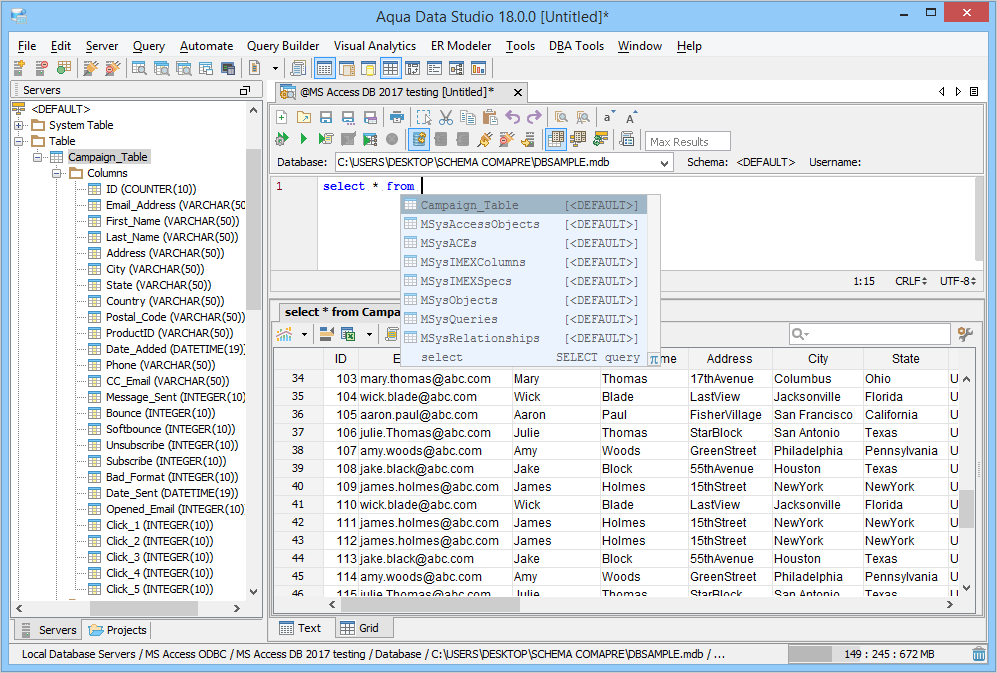997x673 pixels.
Task: Click the scissors Cut icon
Action: (446, 117)
